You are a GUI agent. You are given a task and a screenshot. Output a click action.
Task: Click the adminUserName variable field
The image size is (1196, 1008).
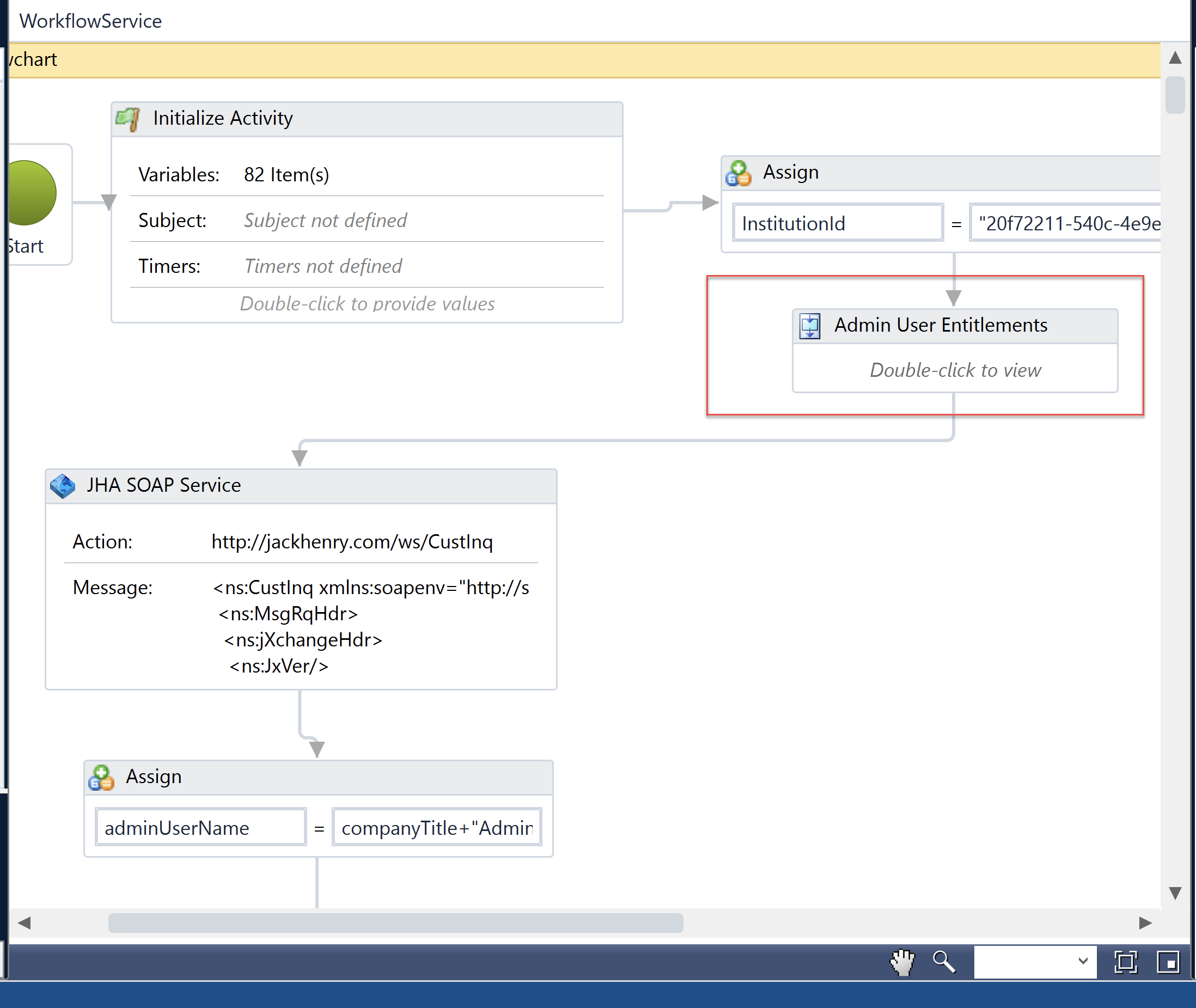[x=200, y=827]
